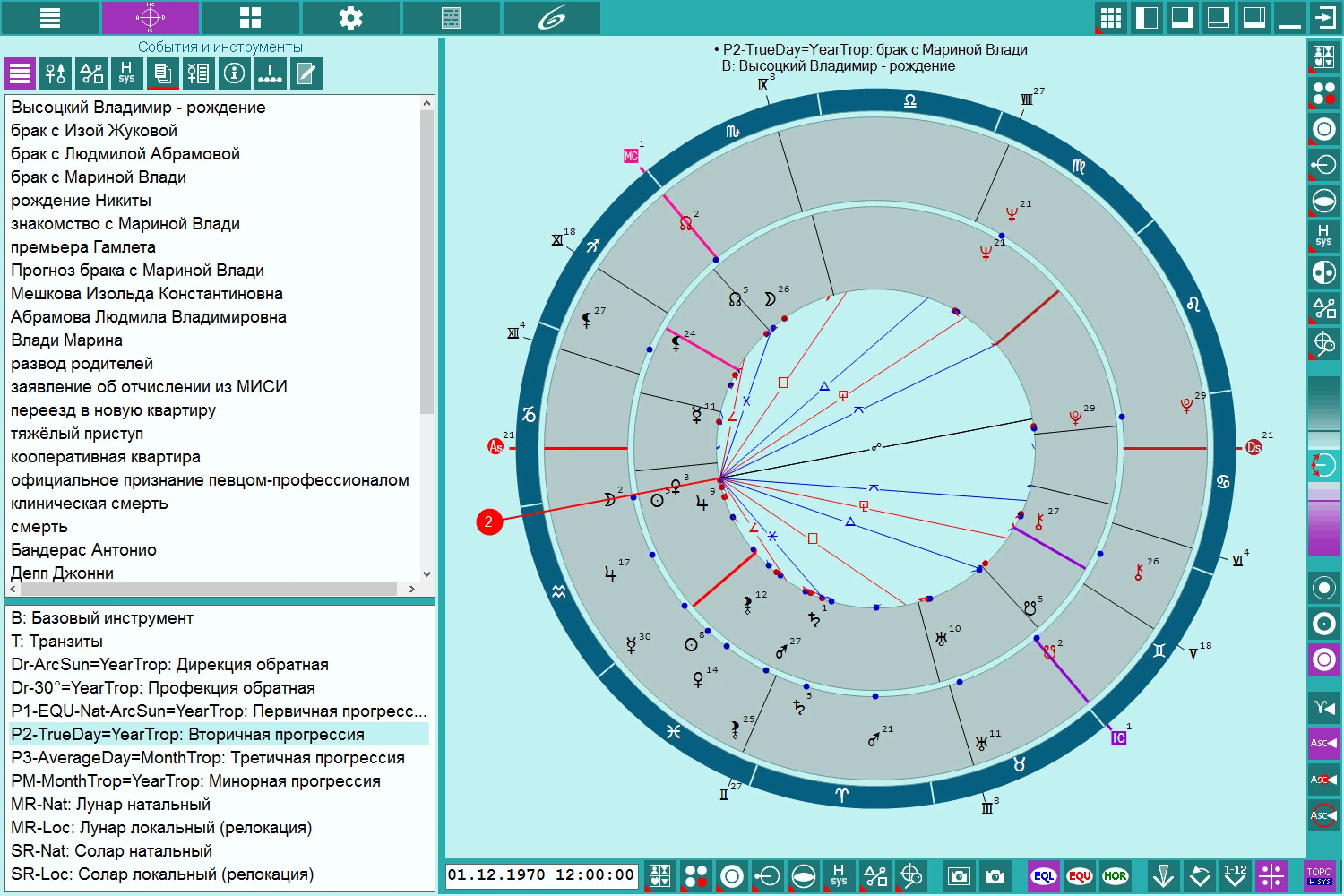The image size is (1344, 896).
Task: Select the list view tool in the events panel
Action: 20,73
